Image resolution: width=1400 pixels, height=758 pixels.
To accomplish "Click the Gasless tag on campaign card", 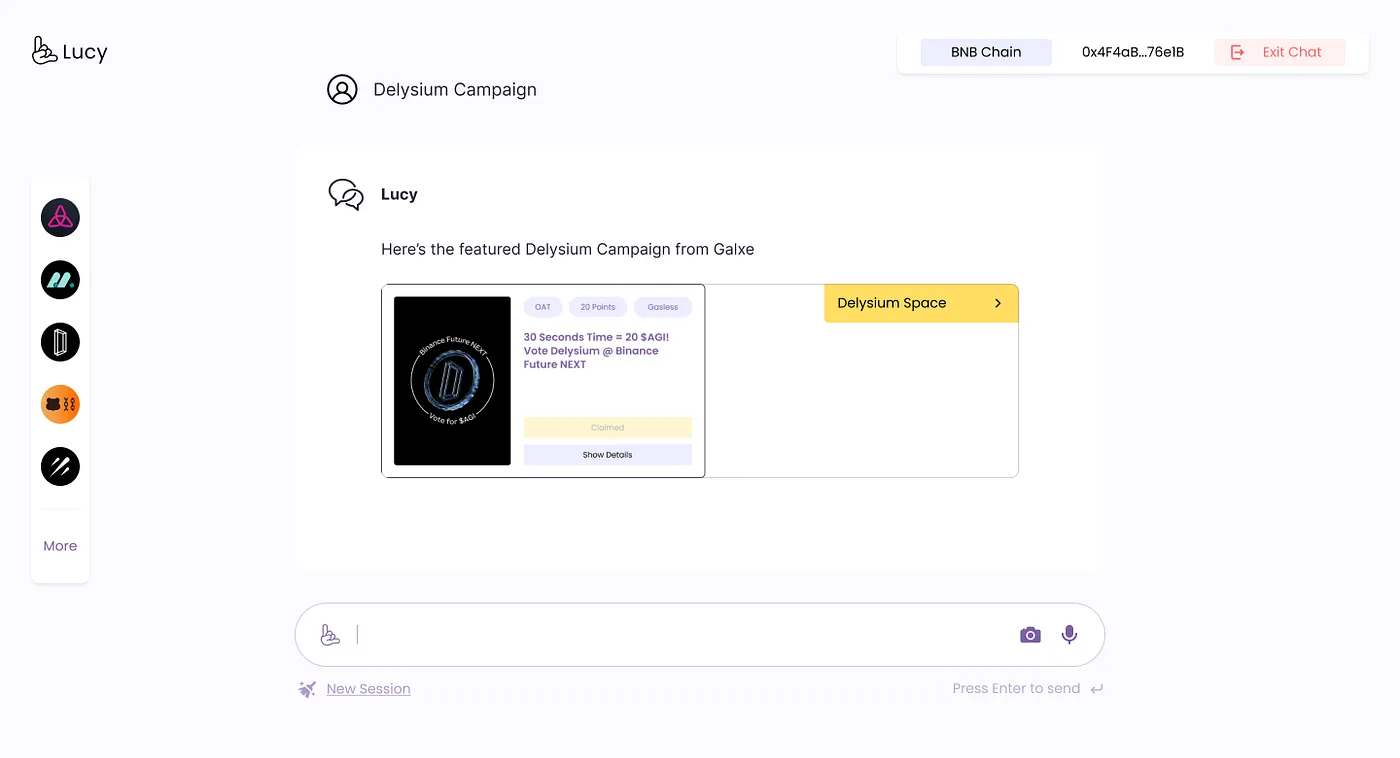I will tap(662, 307).
